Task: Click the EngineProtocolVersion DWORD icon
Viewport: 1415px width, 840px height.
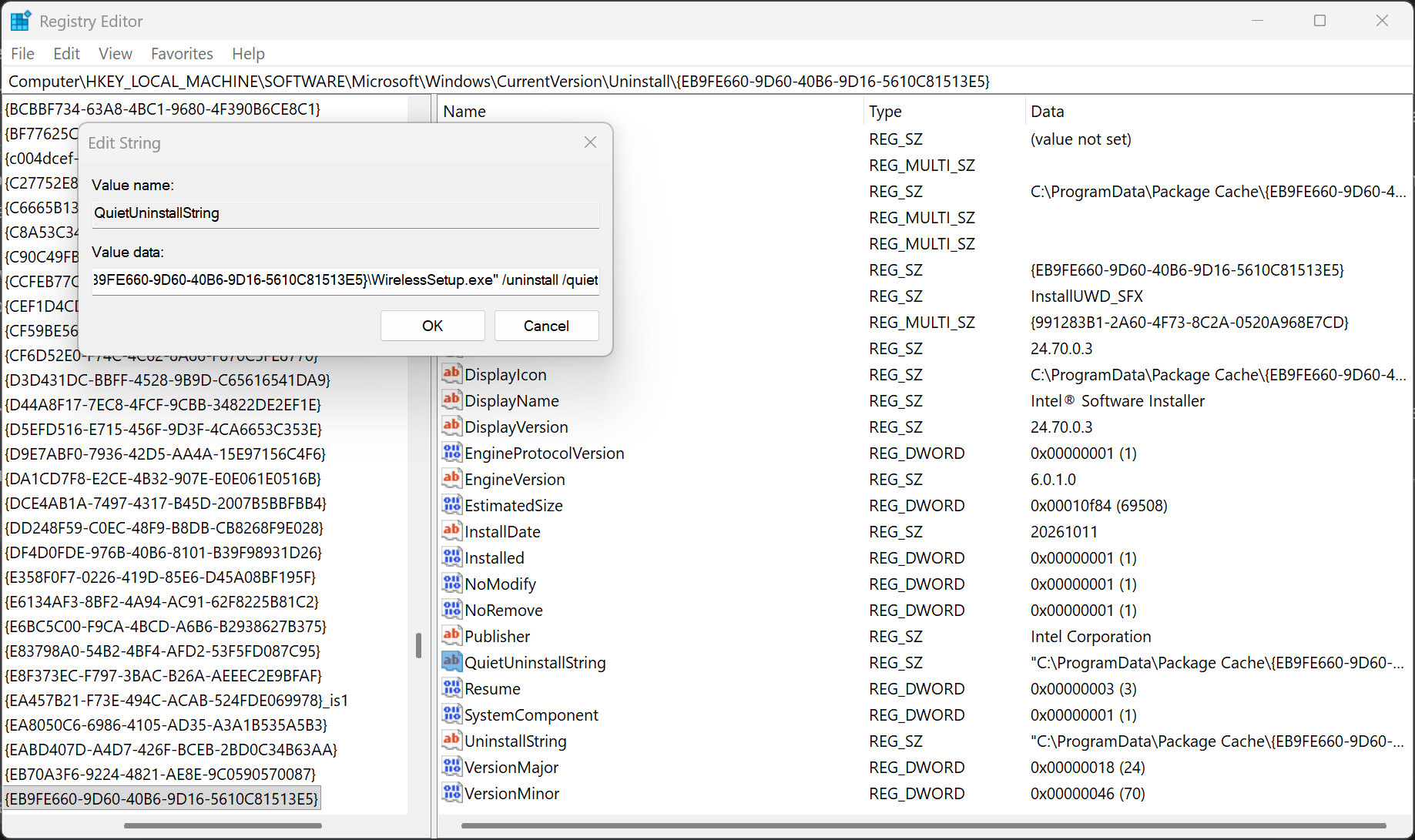Action: [x=451, y=453]
